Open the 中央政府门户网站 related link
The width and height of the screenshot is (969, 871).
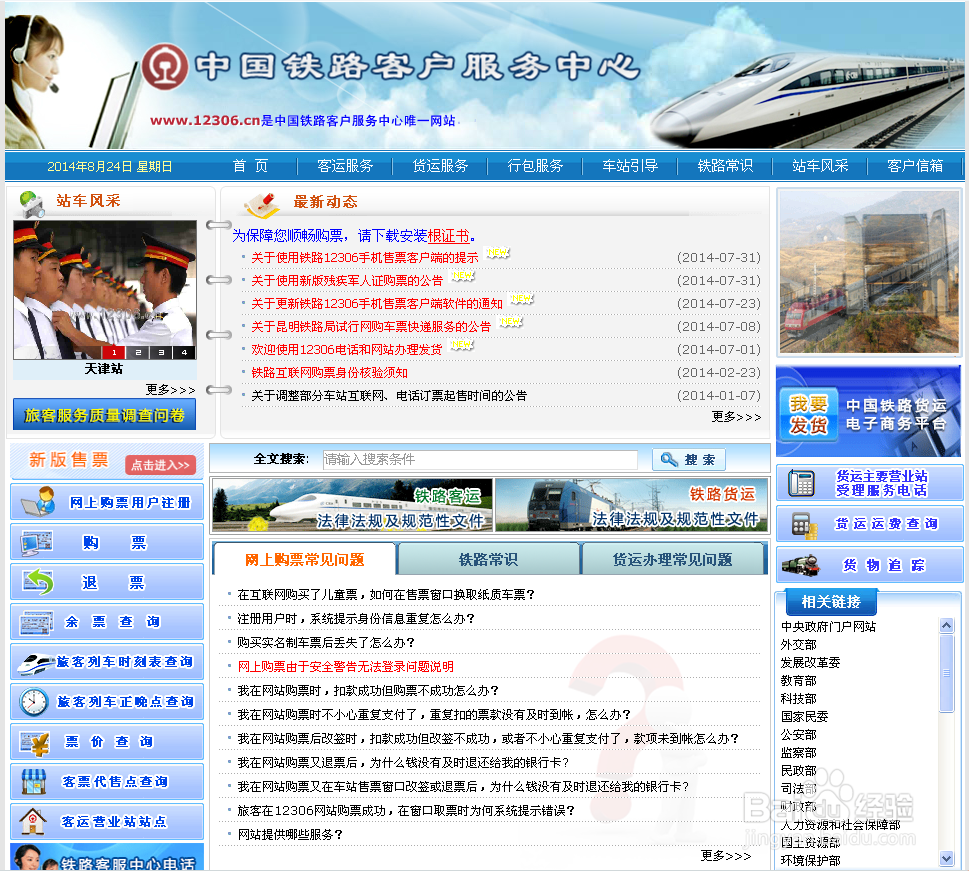[828, 626]
